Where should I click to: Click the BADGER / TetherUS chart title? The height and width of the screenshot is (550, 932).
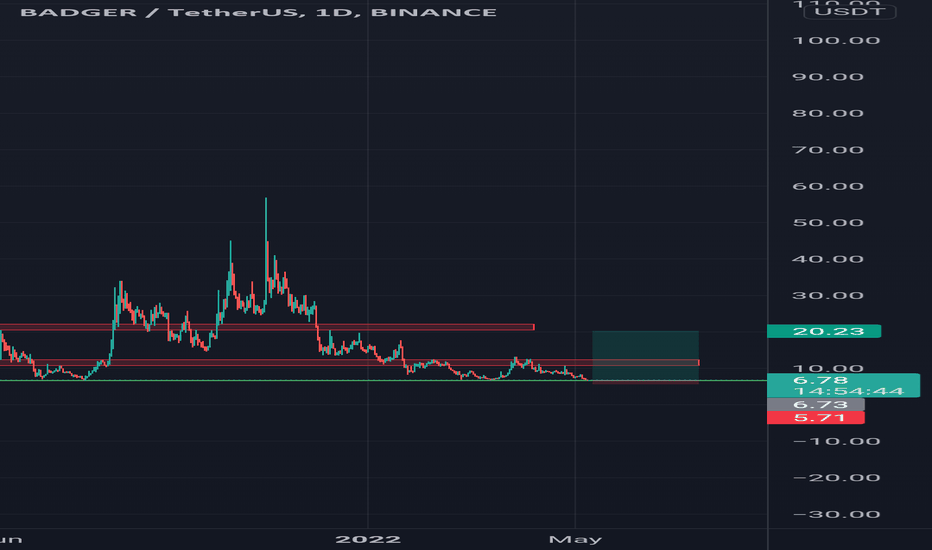coord(258,12)
